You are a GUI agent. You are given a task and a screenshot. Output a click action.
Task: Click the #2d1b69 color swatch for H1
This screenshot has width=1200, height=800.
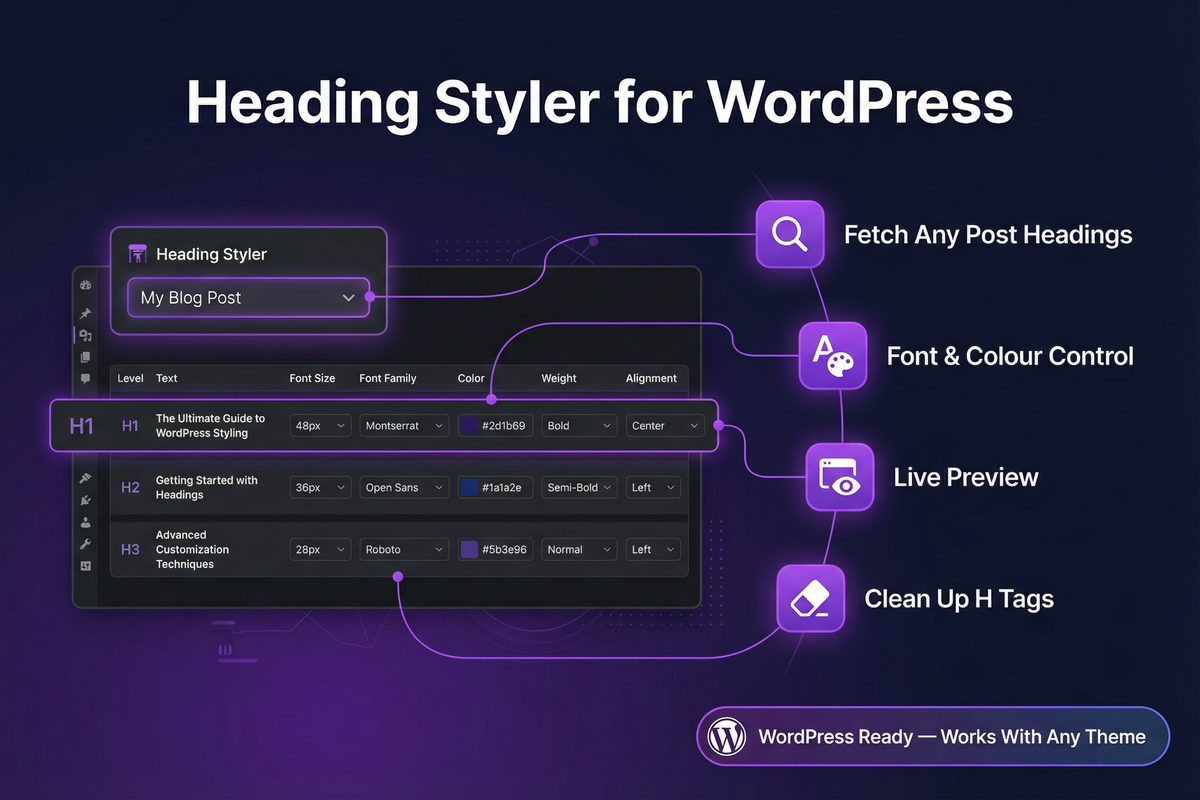click(x=469, y=426)
